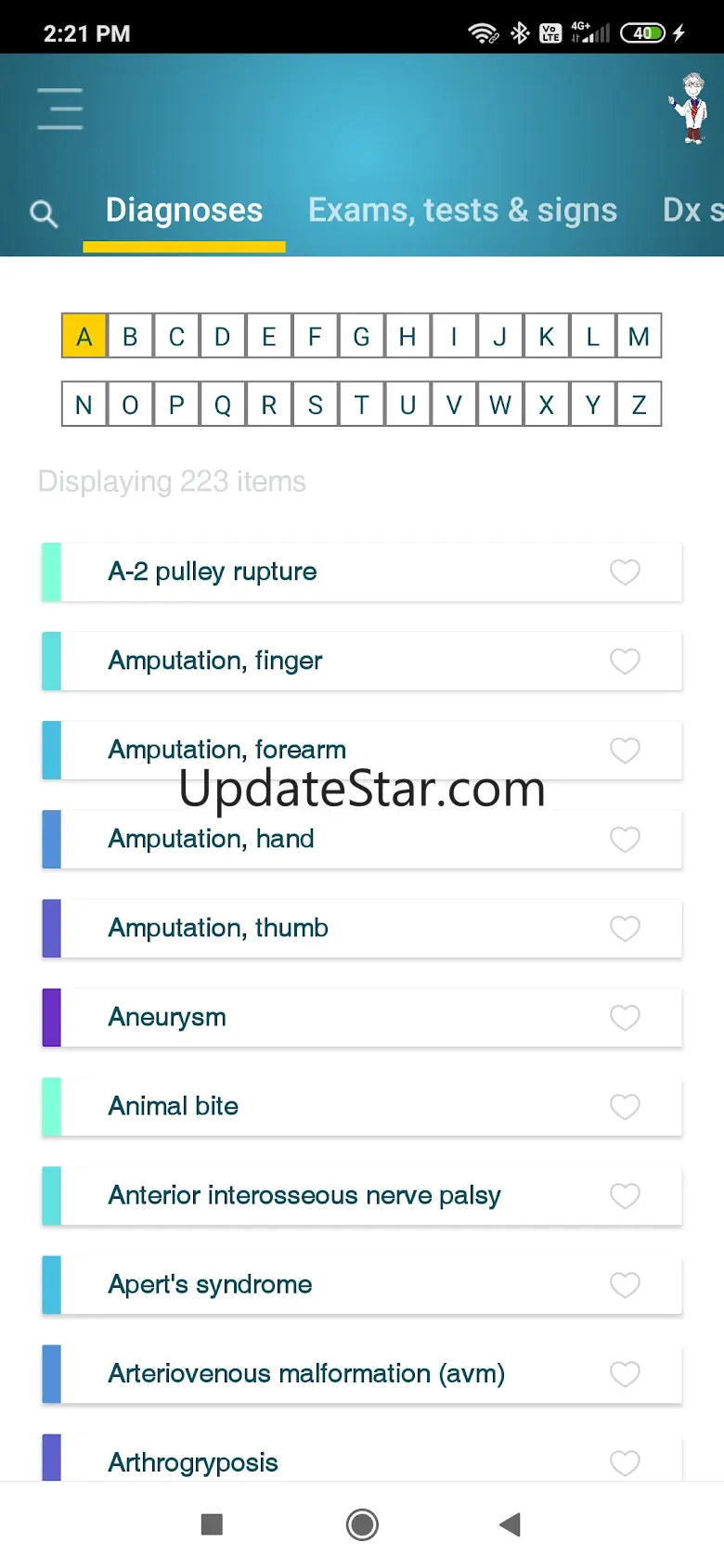724x1568 pixels.
Task: Tap the search magnifier icon
Action: tap(44, 214)
